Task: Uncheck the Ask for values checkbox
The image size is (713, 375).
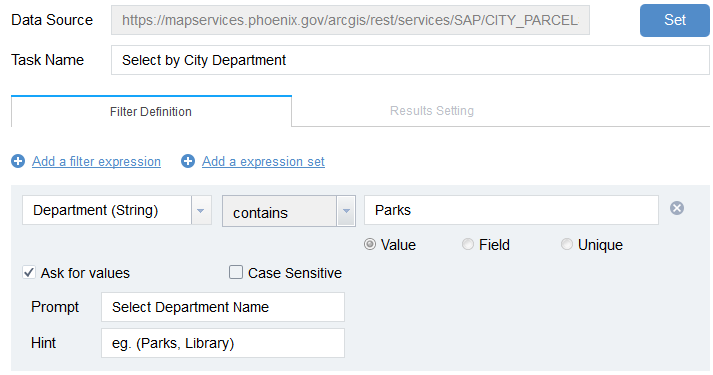Action: [x=29, y=273]
